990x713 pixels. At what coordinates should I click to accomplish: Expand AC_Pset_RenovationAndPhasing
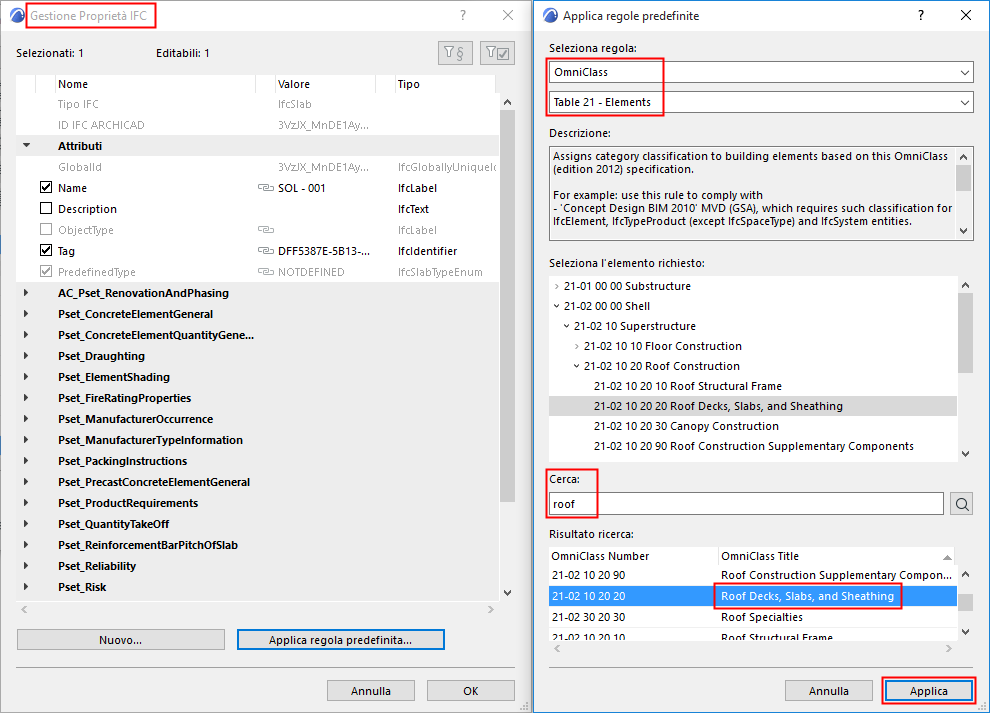click(26, 293)
